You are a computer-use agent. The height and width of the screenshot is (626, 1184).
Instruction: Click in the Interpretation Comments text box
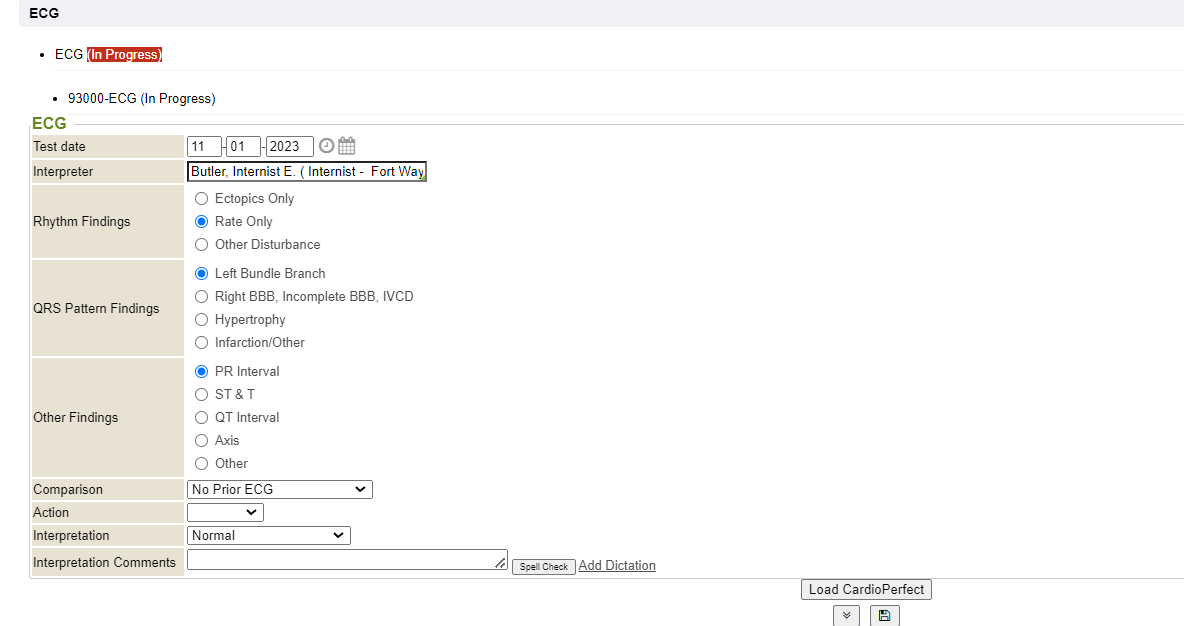346,560
